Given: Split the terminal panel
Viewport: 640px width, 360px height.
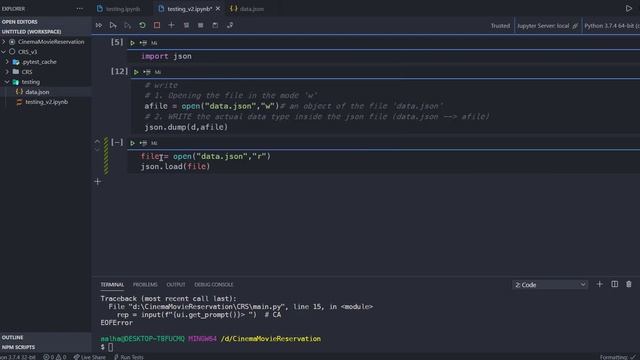Looking at the screenshot, I should point(614,284).
